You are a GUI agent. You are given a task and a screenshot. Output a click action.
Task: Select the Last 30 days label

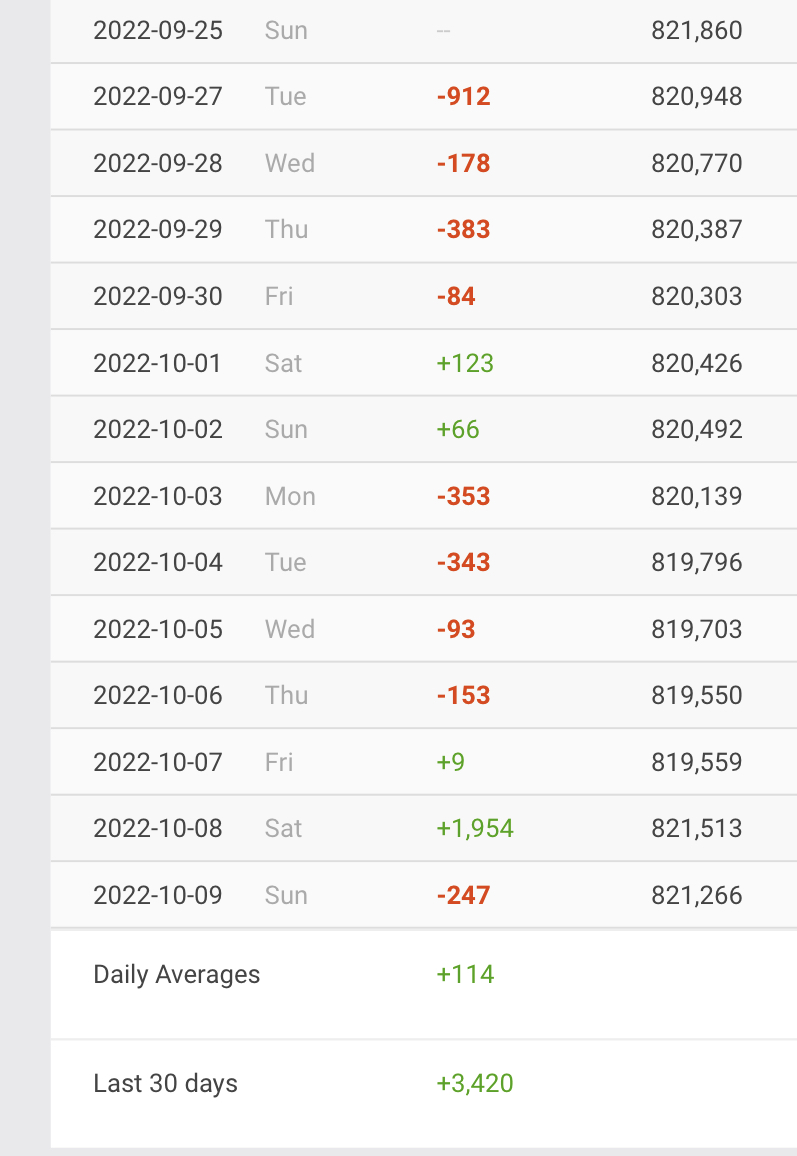click(x=166, y=1084)
